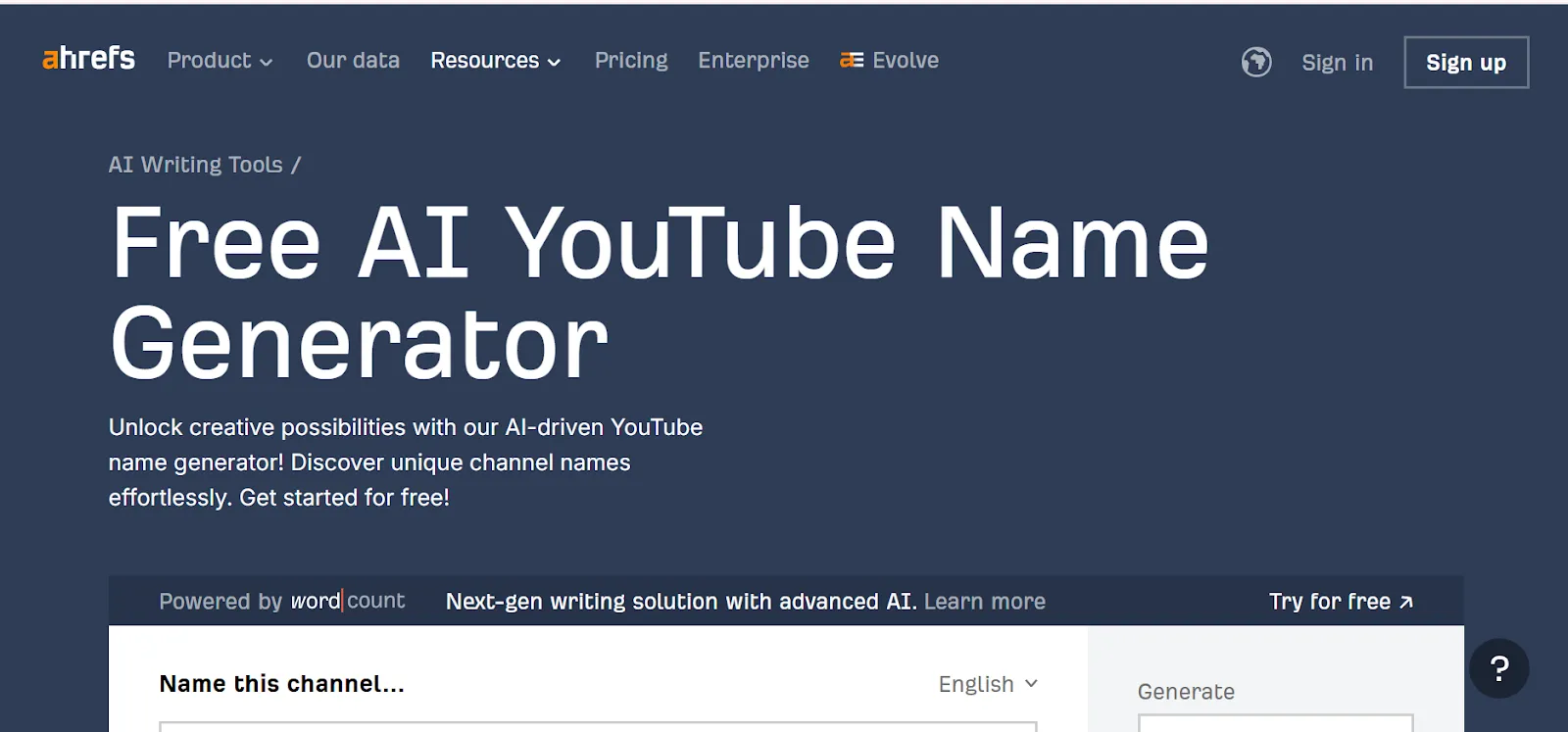This screenshot has height=732, width=1568.
Task: Click the Sign in link
Action: tap(1337, 63)
